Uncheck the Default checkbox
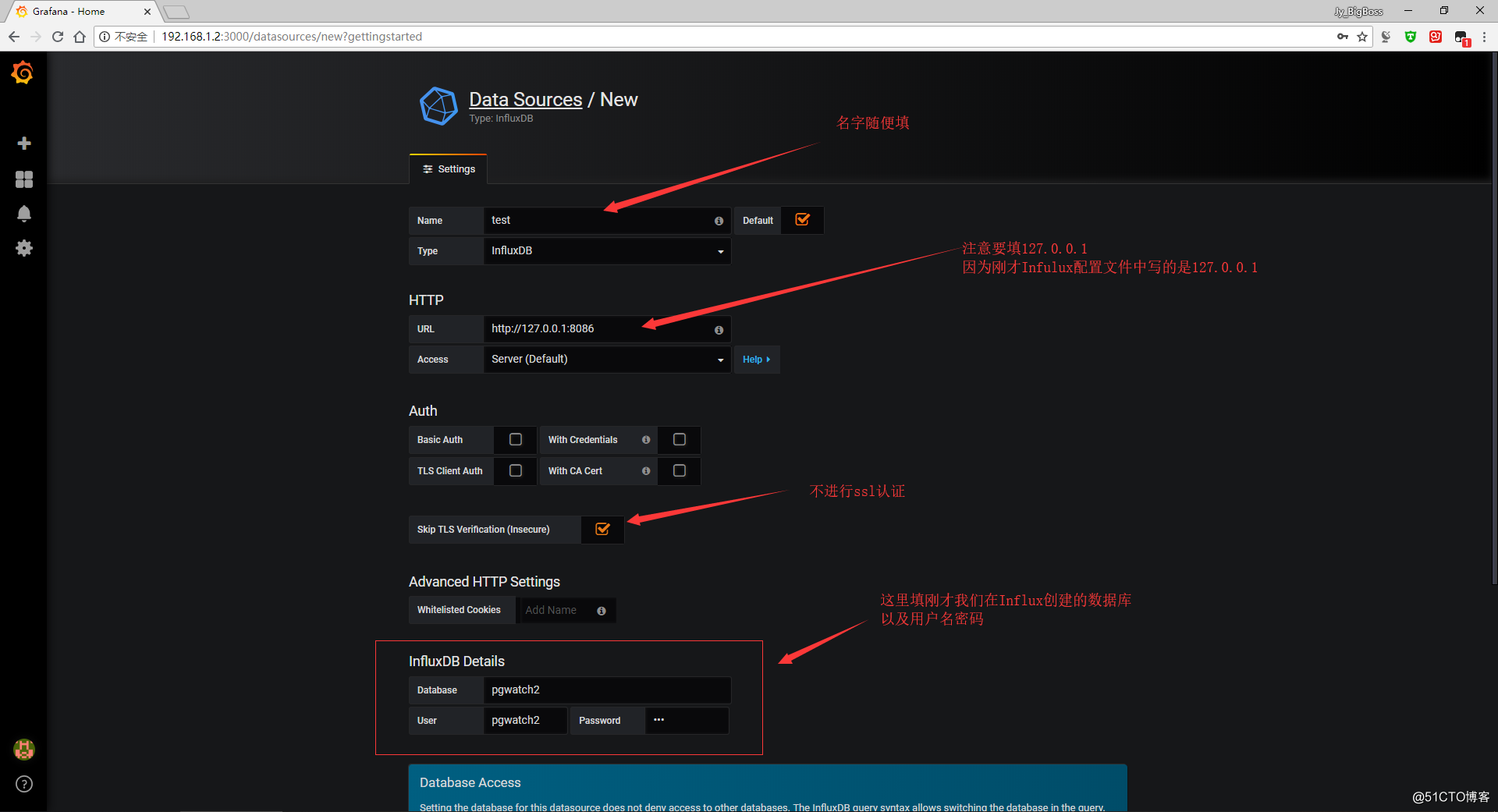This screenshot has height=812, width=1498. (x=802, y=220)
